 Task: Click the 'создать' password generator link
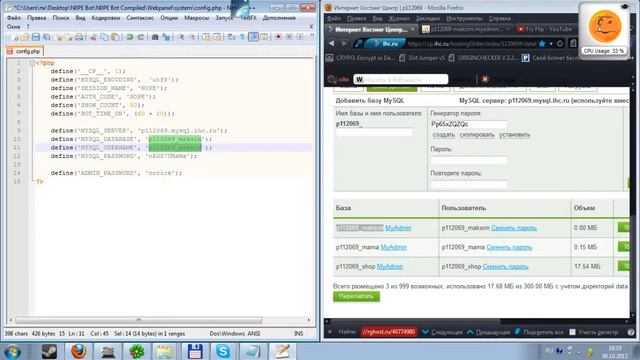[x=444, y=135]
